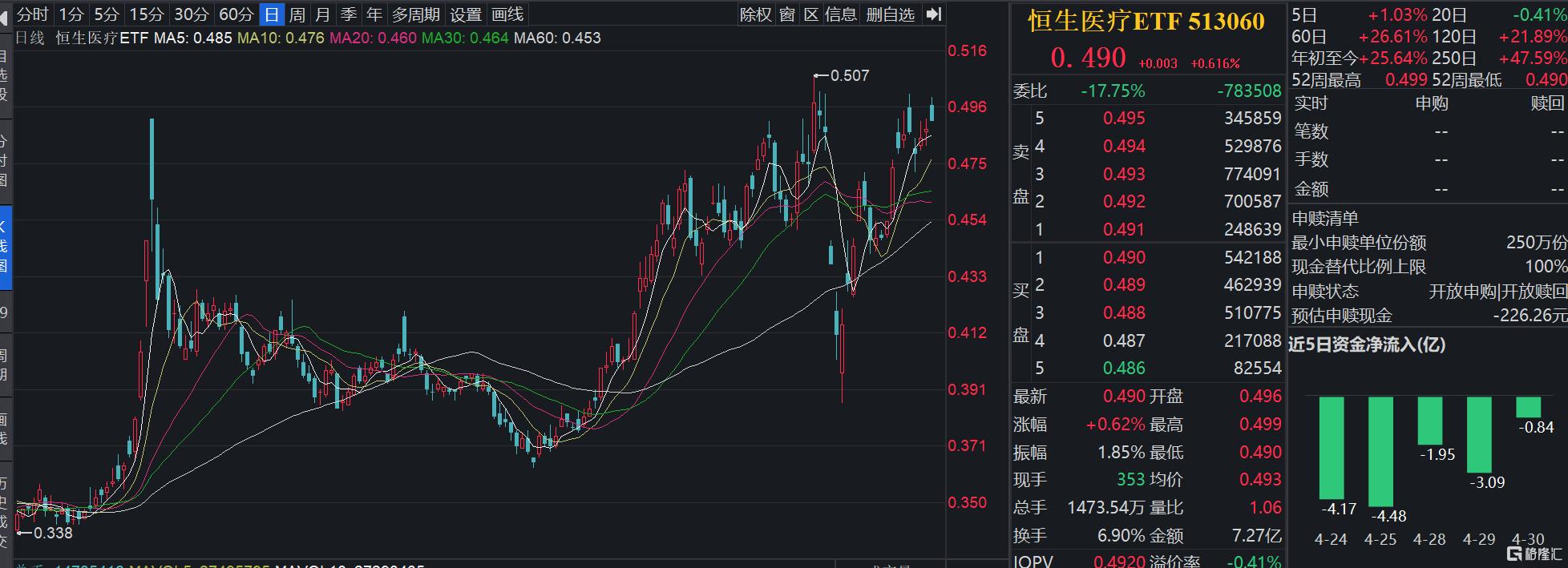1568x568 pixels.
Task: Click the -226.26元 estimated cash value
Action: click(x=1530, y=316)
